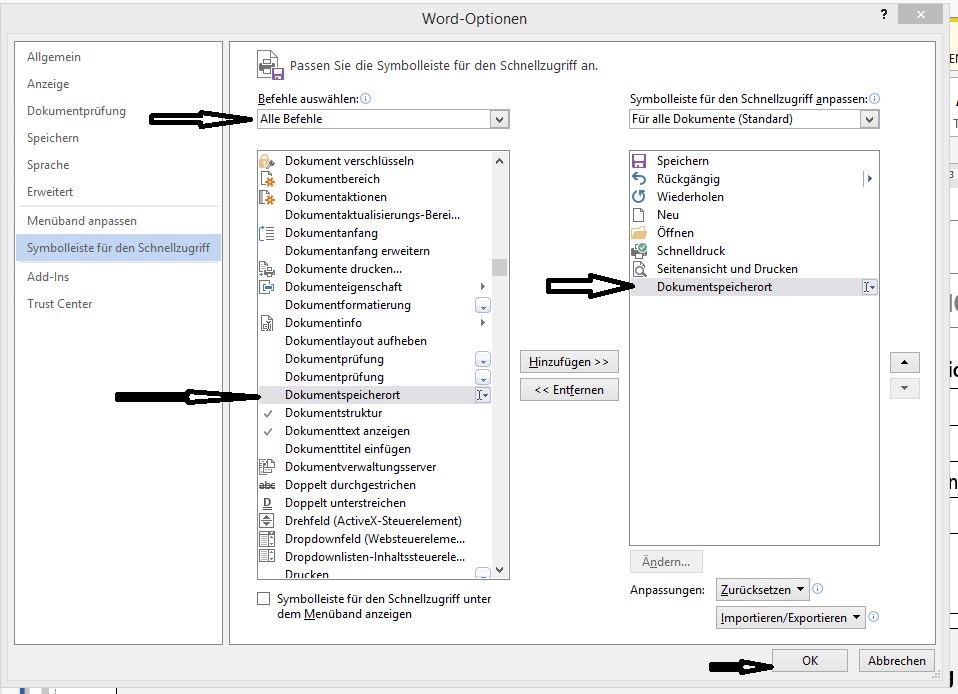Click info icon next to Befehle auswählen

365,98
